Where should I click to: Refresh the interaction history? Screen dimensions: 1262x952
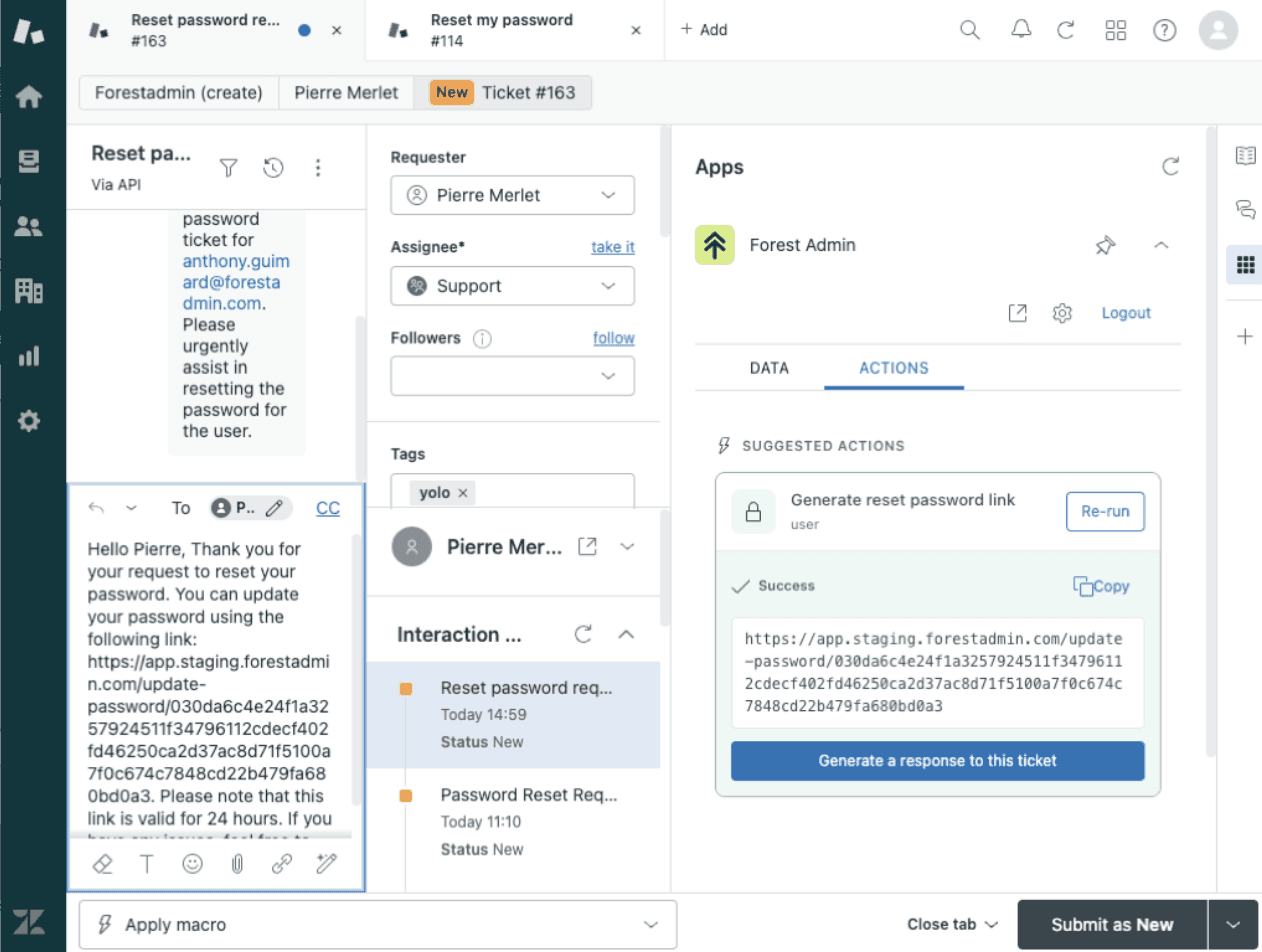click(584, 634)
